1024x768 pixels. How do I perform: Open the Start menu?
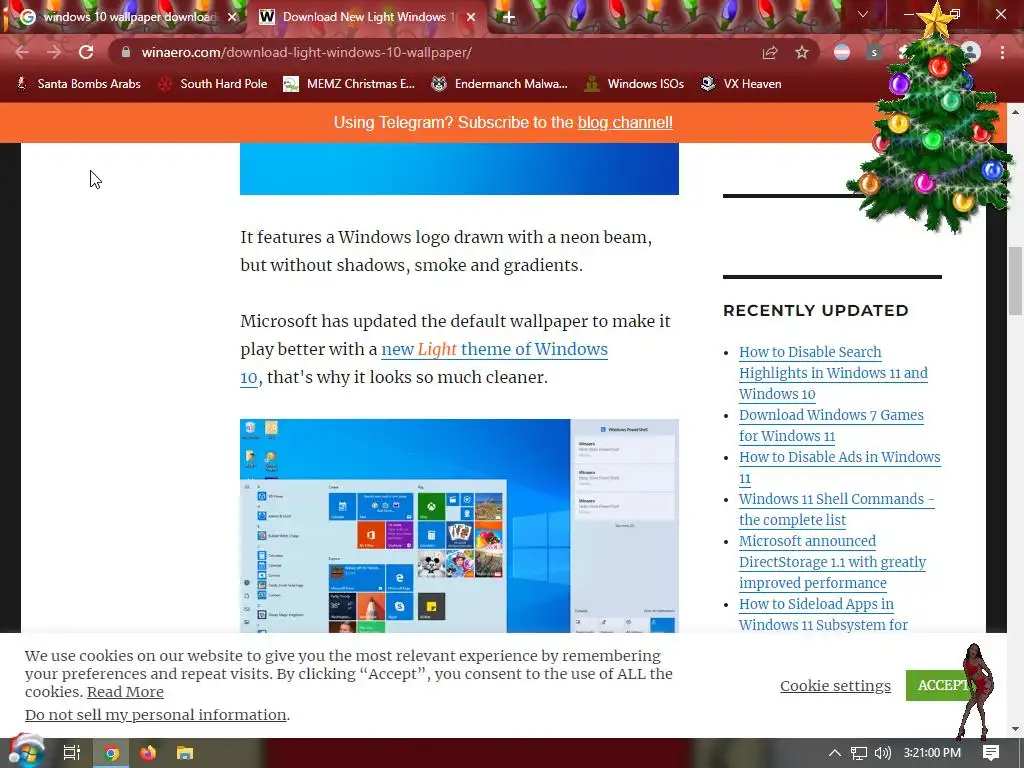click(x=26, y=752)
